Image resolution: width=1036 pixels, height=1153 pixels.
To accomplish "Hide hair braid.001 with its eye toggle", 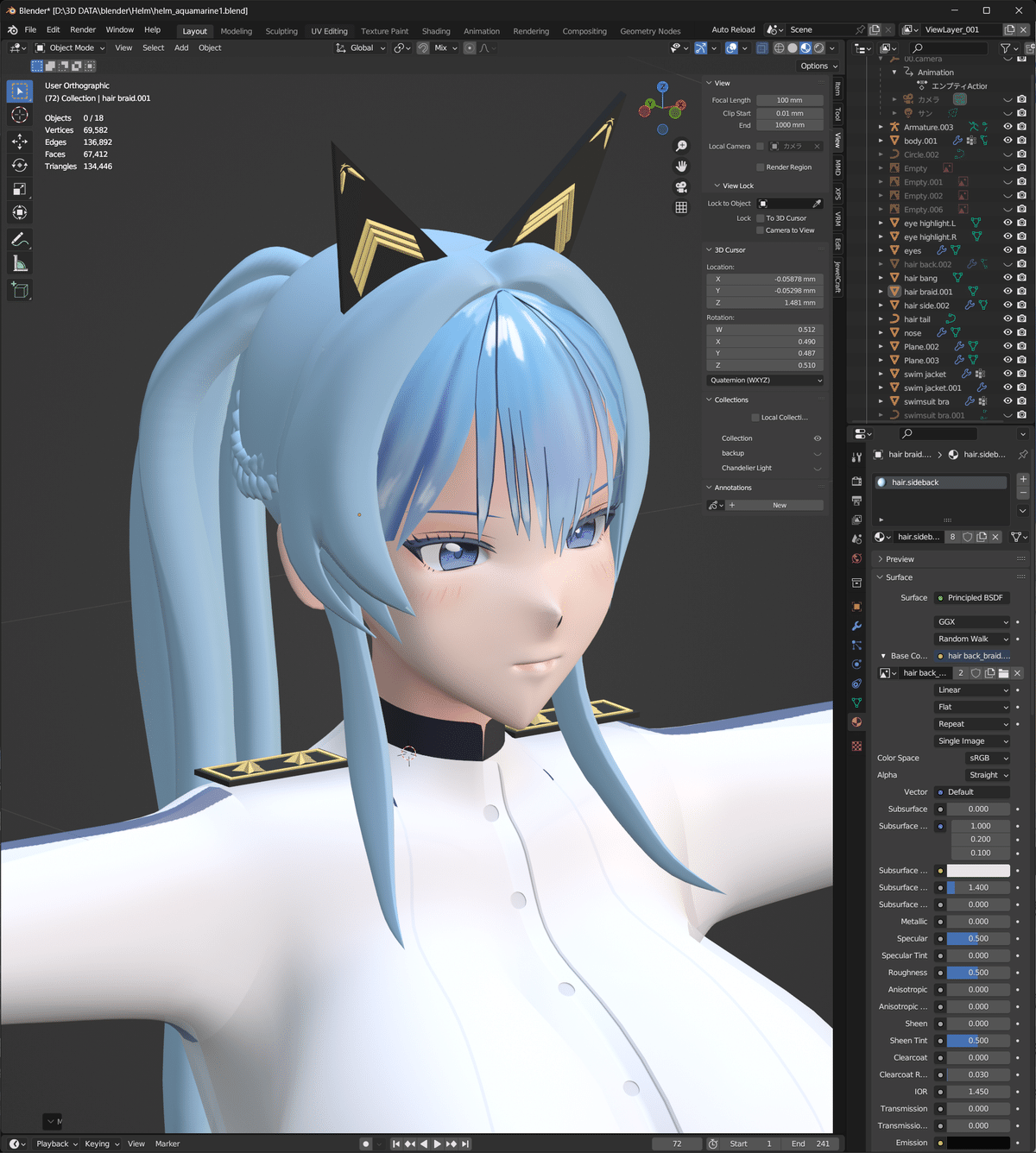I will (x=1007, y=292).
